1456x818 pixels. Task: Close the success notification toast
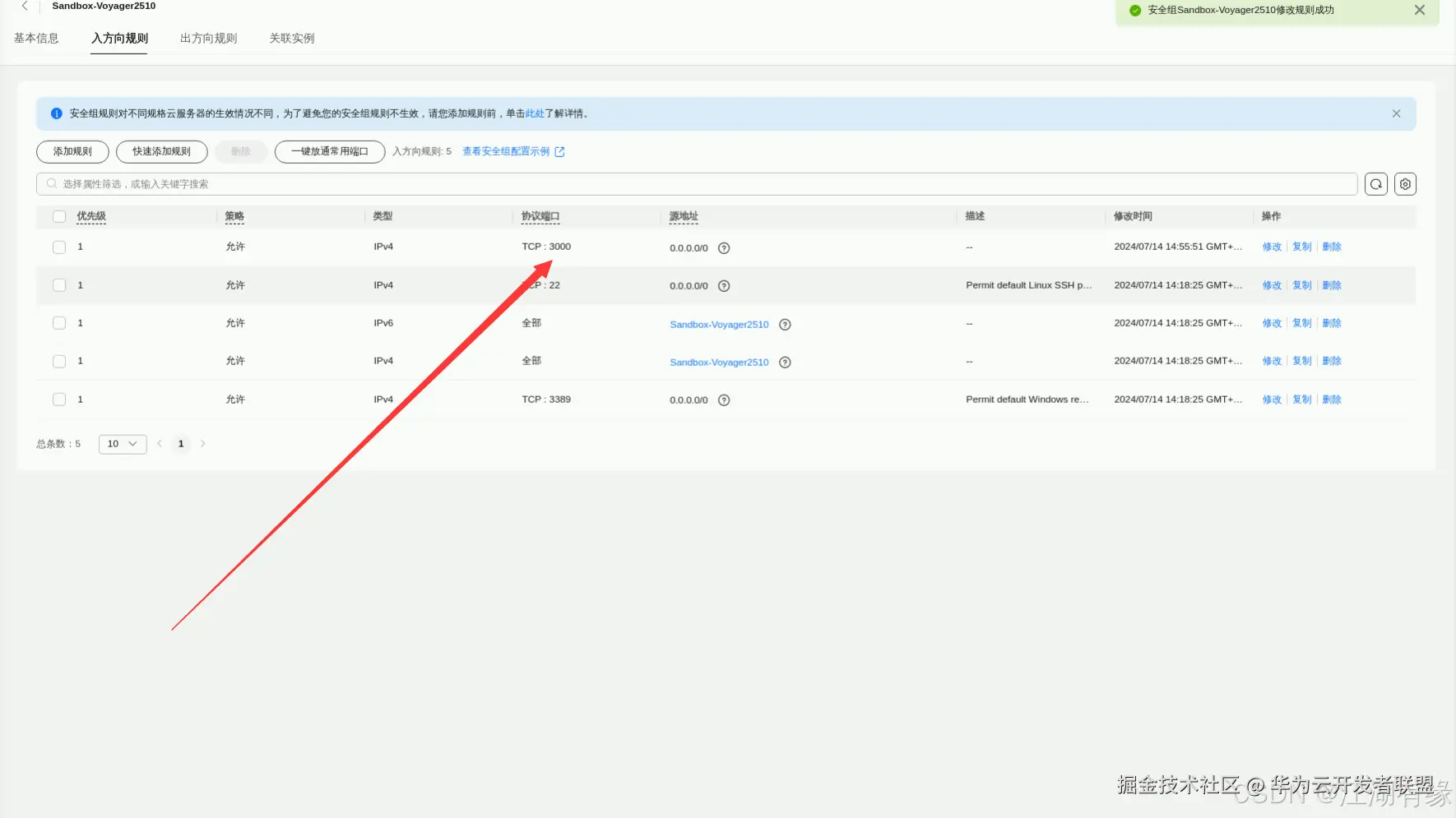point(1419,10)
